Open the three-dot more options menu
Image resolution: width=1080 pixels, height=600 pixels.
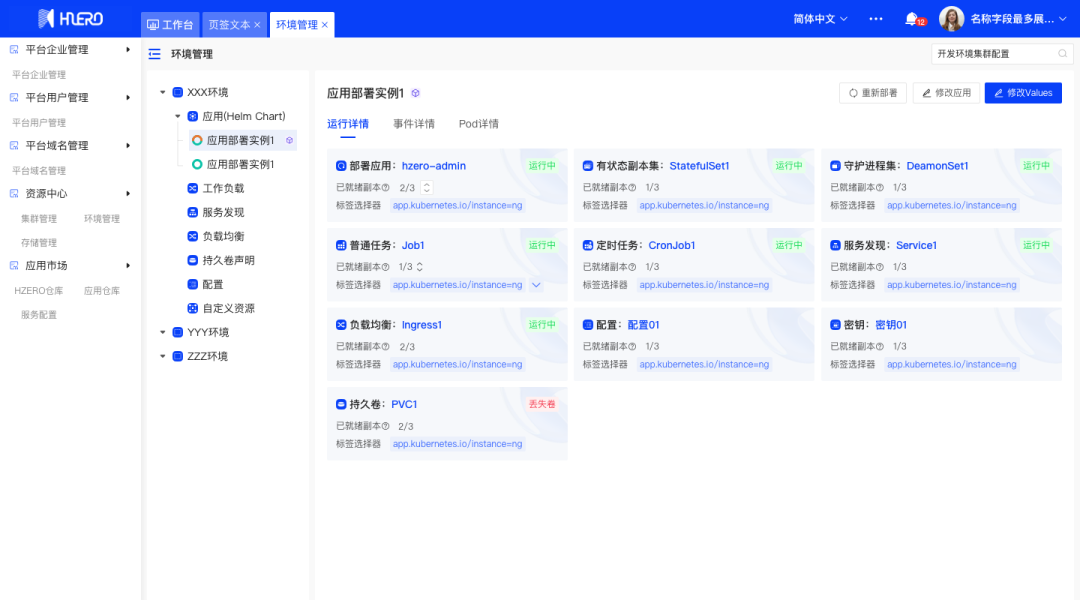coord(876,19)
